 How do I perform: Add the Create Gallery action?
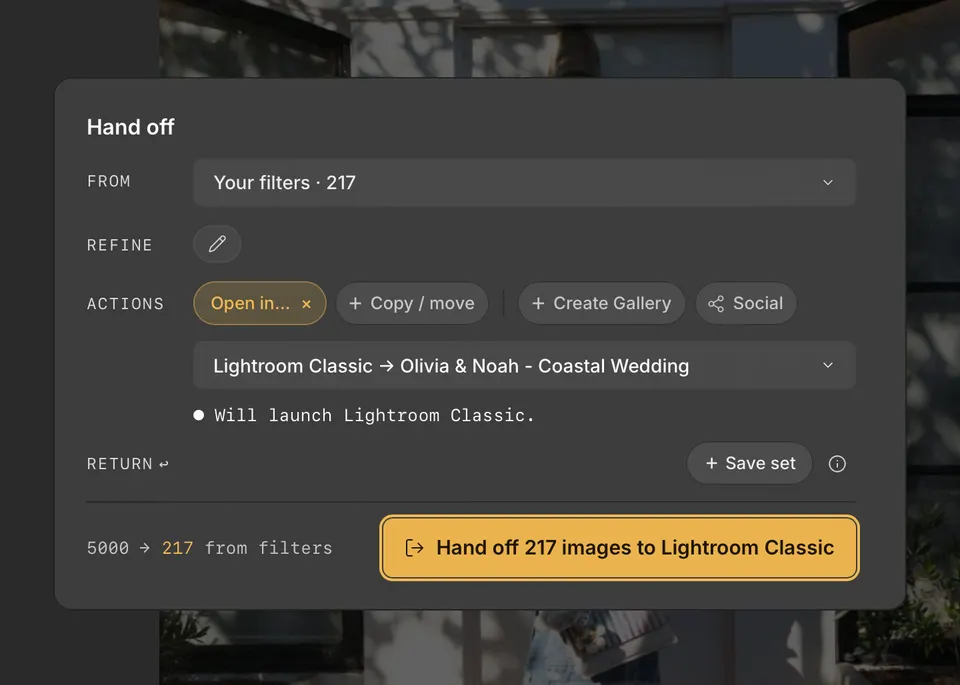(601, 303)
